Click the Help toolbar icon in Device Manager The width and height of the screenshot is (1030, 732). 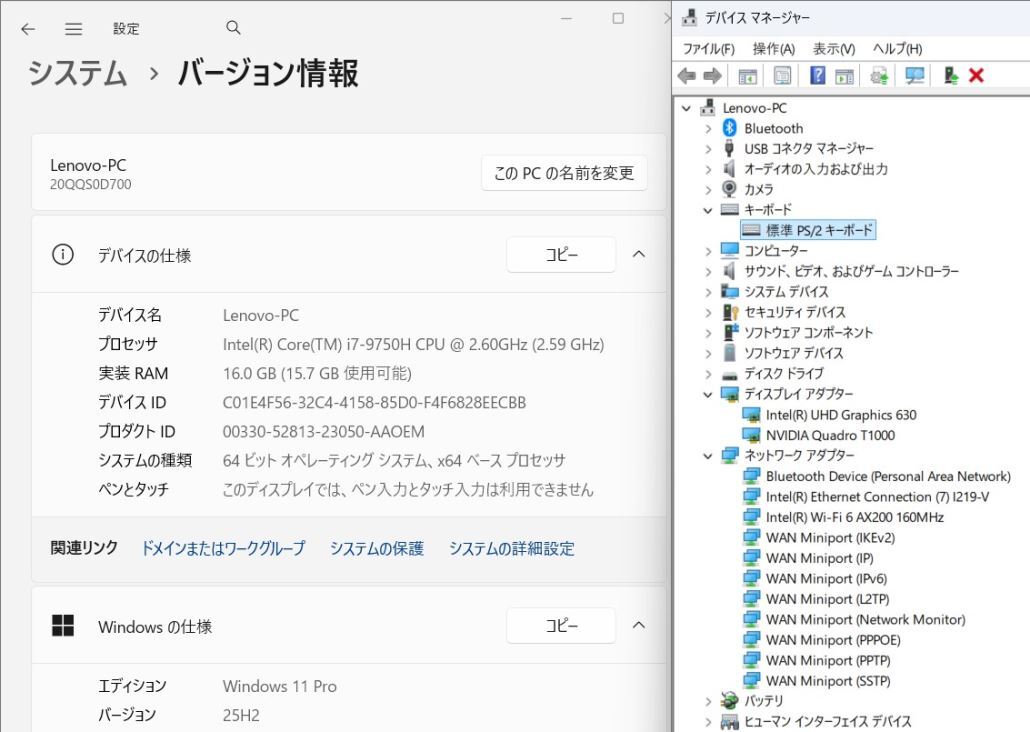(818, 75)
